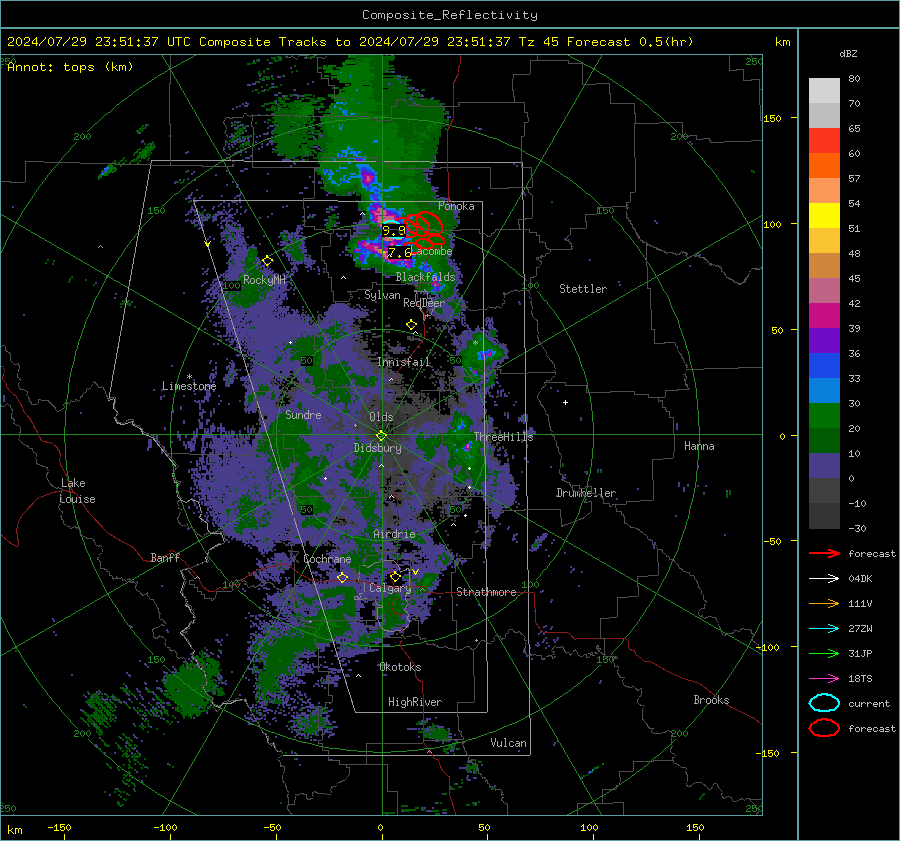Click the 'Annot: tops (km)' annotation label
The height and width of the screenshot is (841, 900).
coord(71,67)
